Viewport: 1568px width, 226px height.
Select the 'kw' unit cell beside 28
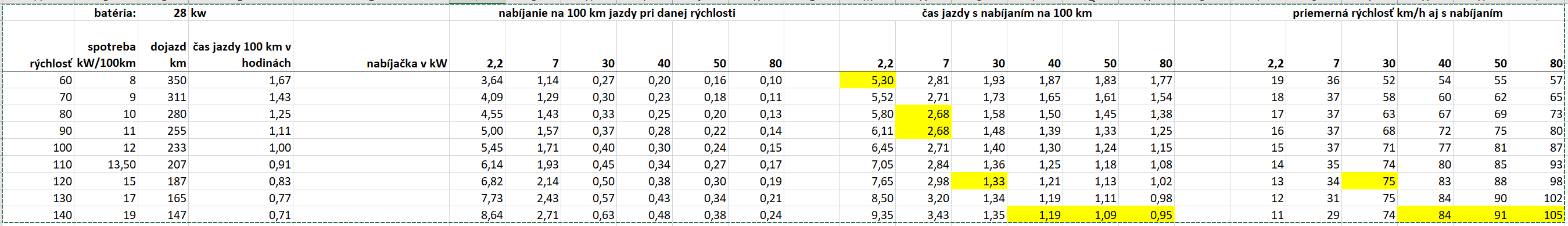point(241,13)
